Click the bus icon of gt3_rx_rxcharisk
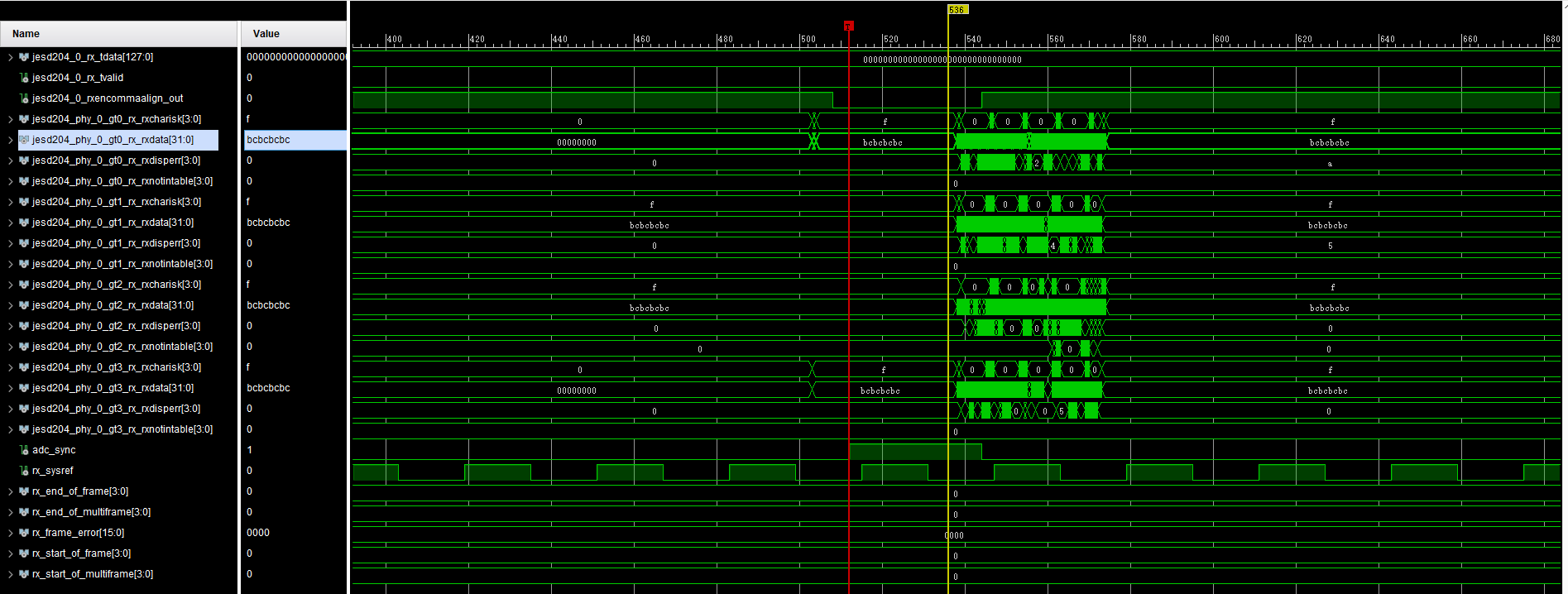 point(24,367)
